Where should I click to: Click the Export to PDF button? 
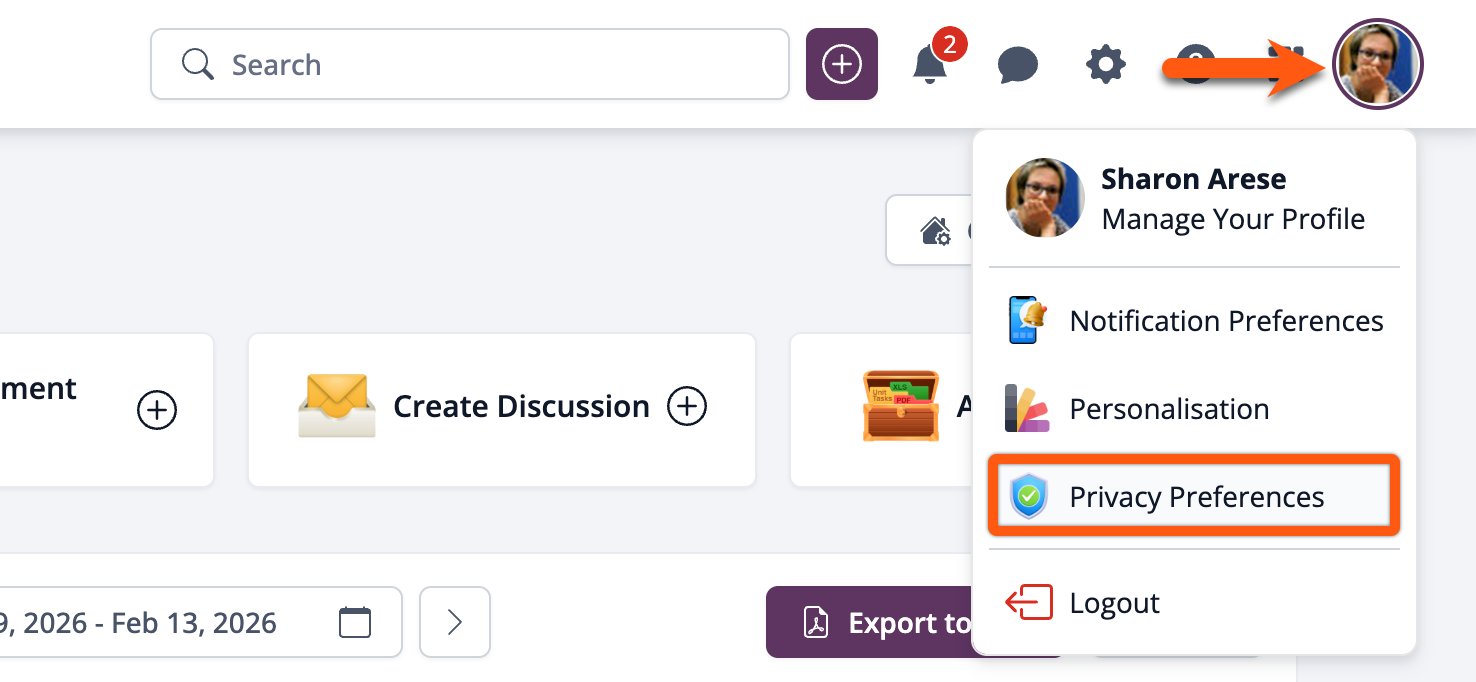[x=870, y=622]
